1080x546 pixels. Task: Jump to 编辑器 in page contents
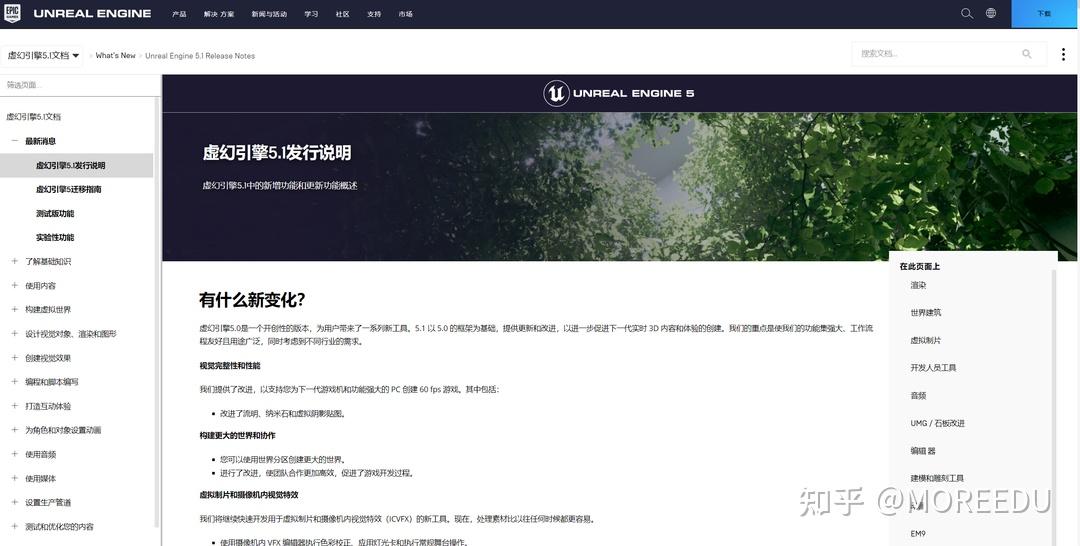[923, 451]
